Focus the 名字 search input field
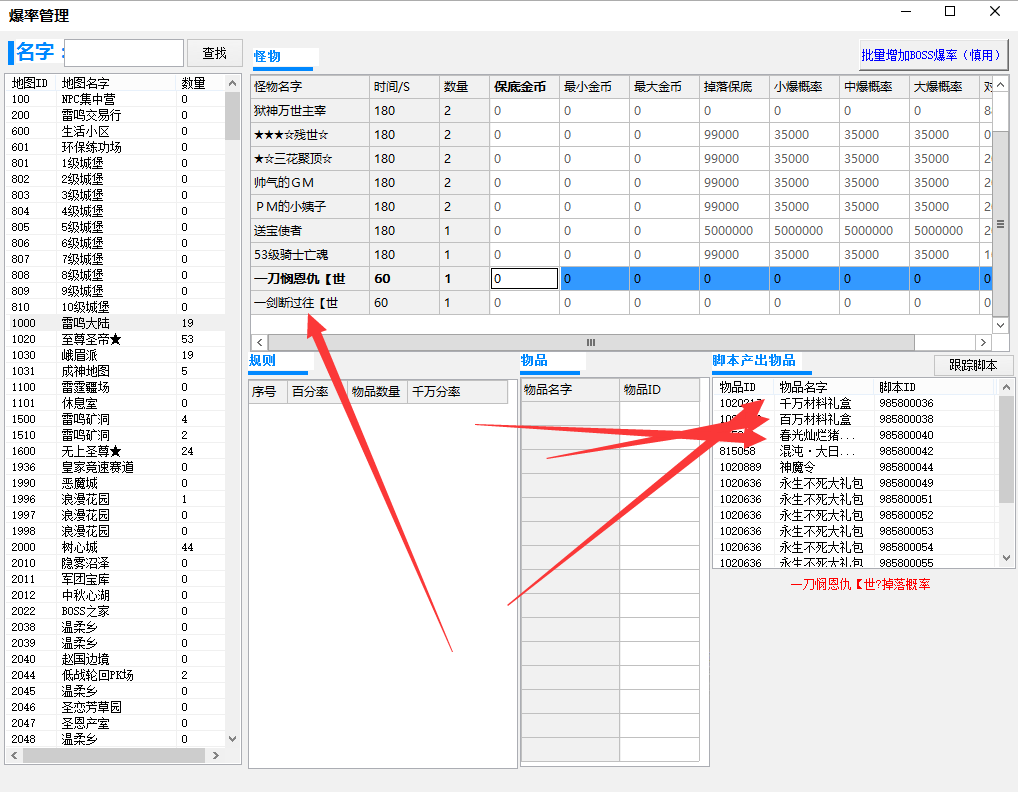The image size is (1018, 792). pyautogui.click(x=124, y=53)
